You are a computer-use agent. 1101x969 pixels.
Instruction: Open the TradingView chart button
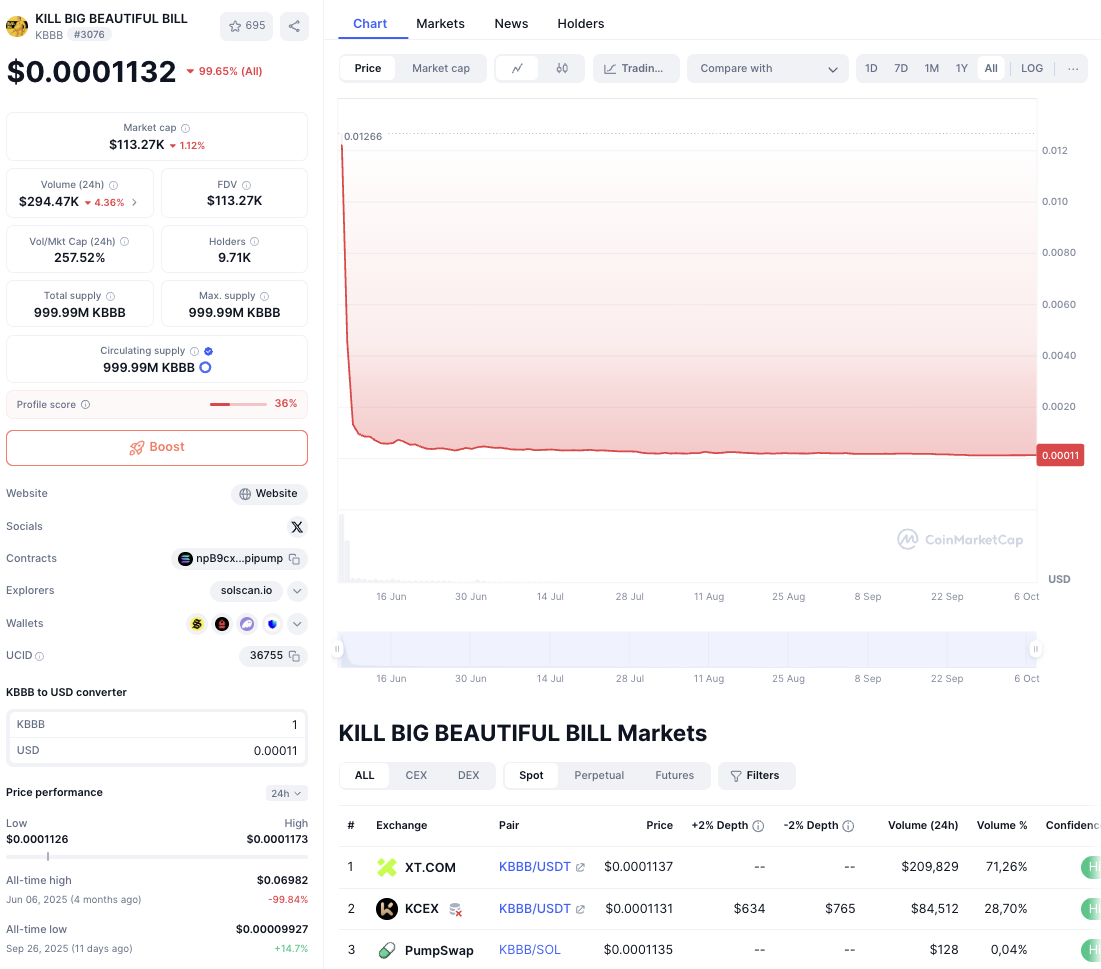[x=636, y=68]
